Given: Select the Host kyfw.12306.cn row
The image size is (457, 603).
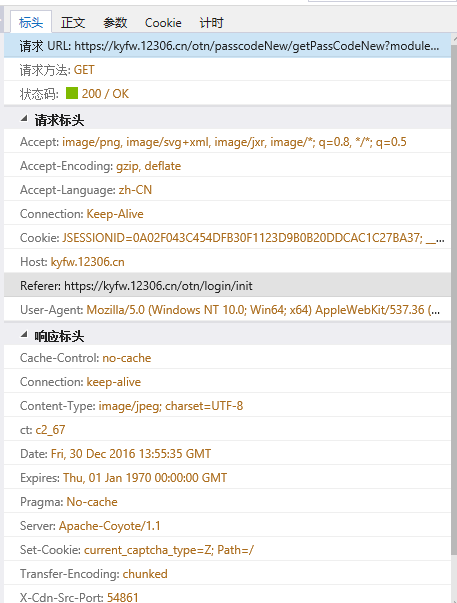Looking at the screenshot, I should 227,262.
